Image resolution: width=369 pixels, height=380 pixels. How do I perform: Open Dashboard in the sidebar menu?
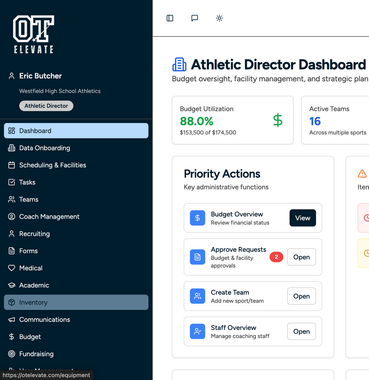76,131
